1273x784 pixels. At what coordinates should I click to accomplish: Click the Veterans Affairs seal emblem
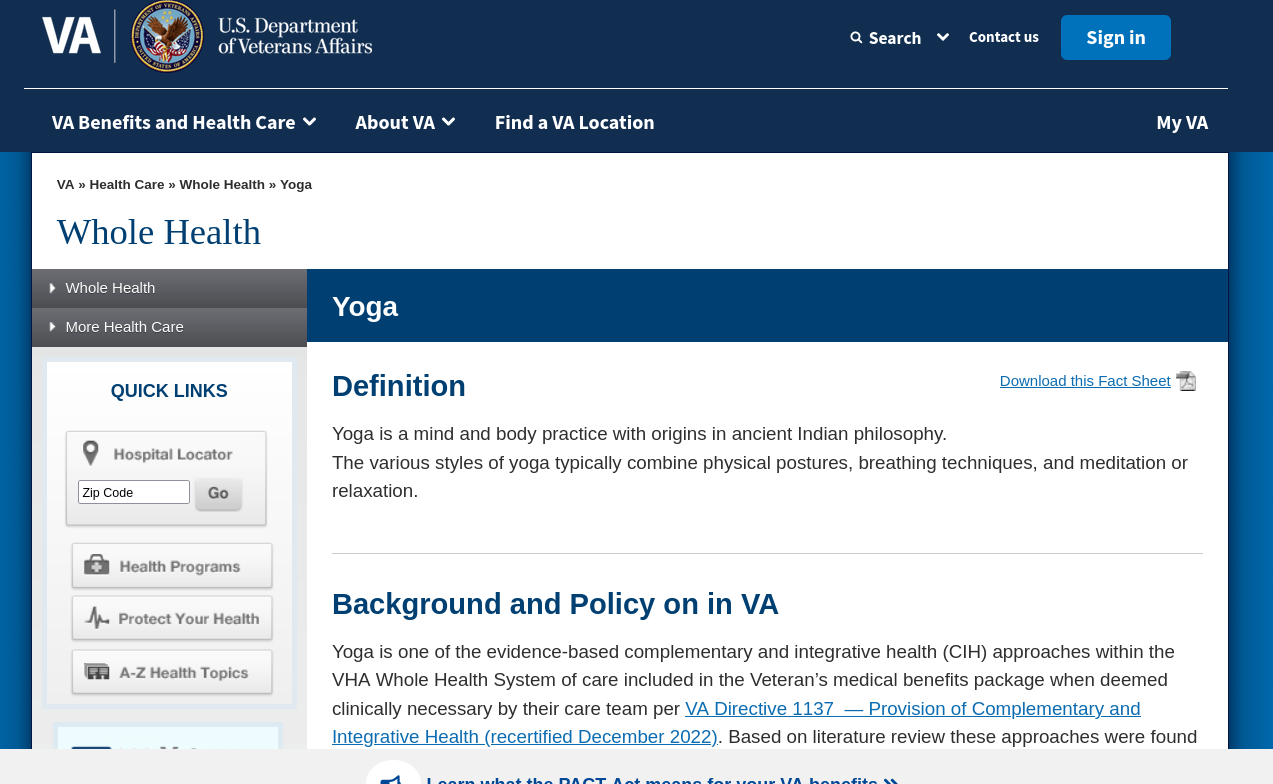click(x=168, y=37)
